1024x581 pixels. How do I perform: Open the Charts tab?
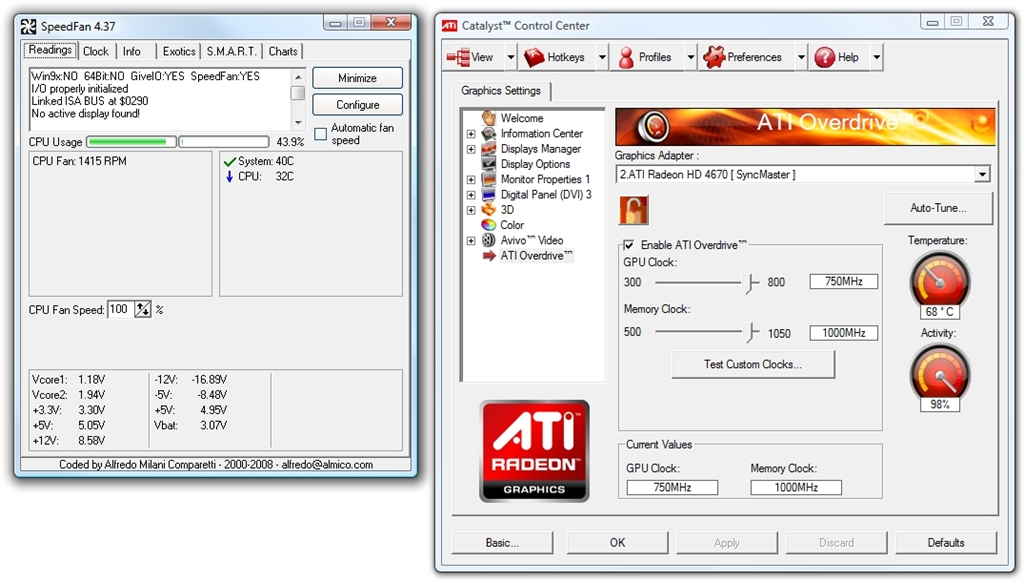tap(283, 52)
